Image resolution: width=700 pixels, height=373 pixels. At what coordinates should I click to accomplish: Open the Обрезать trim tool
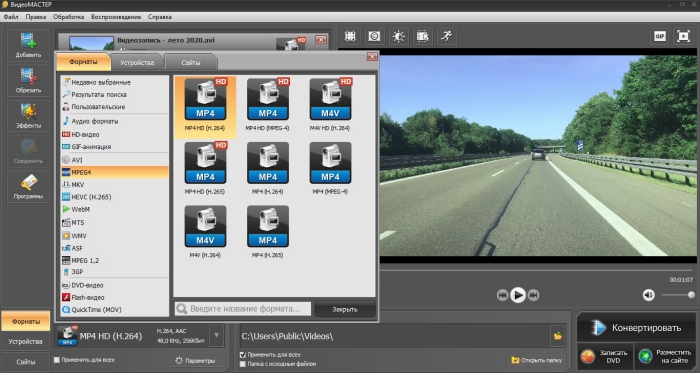pos(28,80)
